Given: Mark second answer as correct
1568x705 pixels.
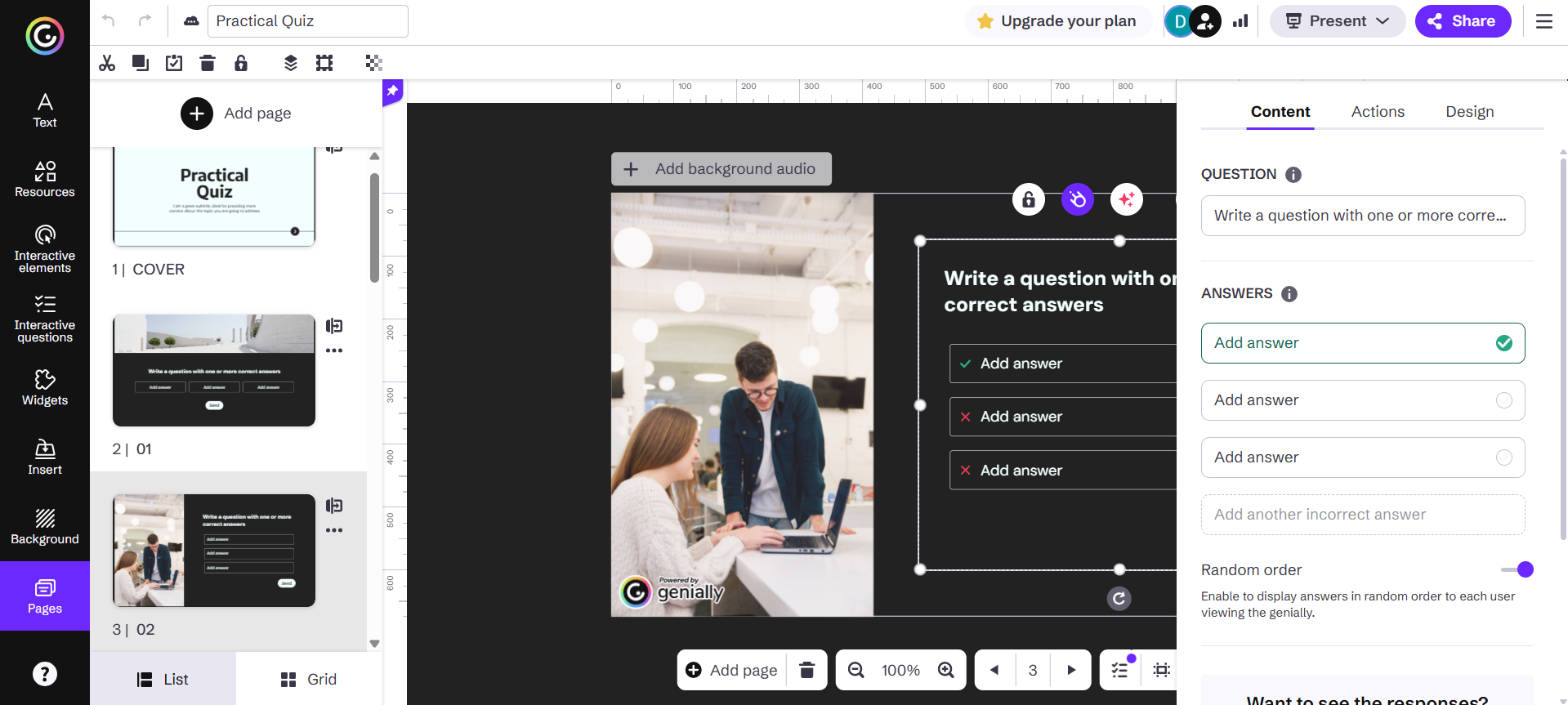Looking at the screenshot, I should [x=1503, y=400].
